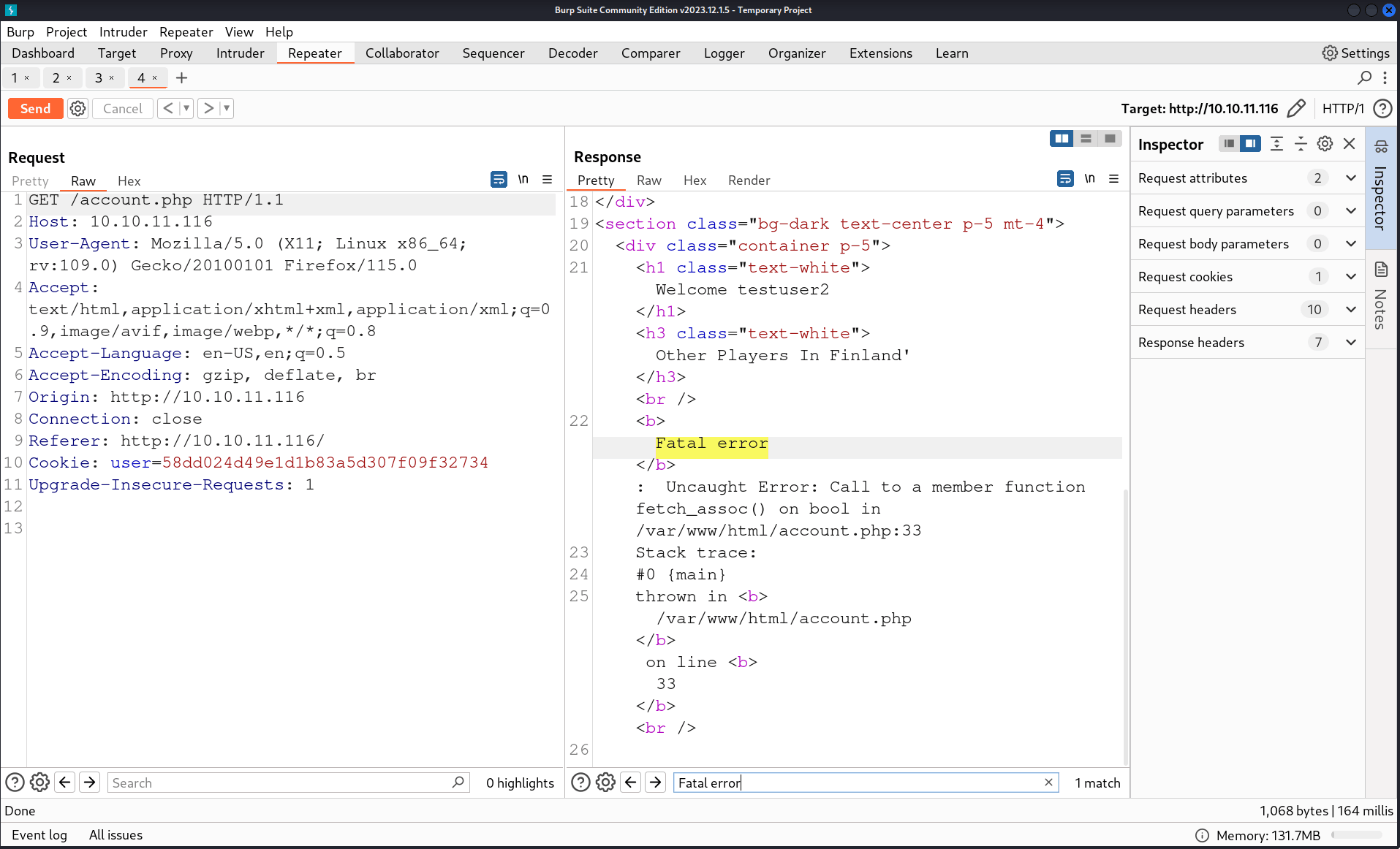Screen dimensions: 1400x849
Task: Clear the response search field
Action: click(1049, 783)
